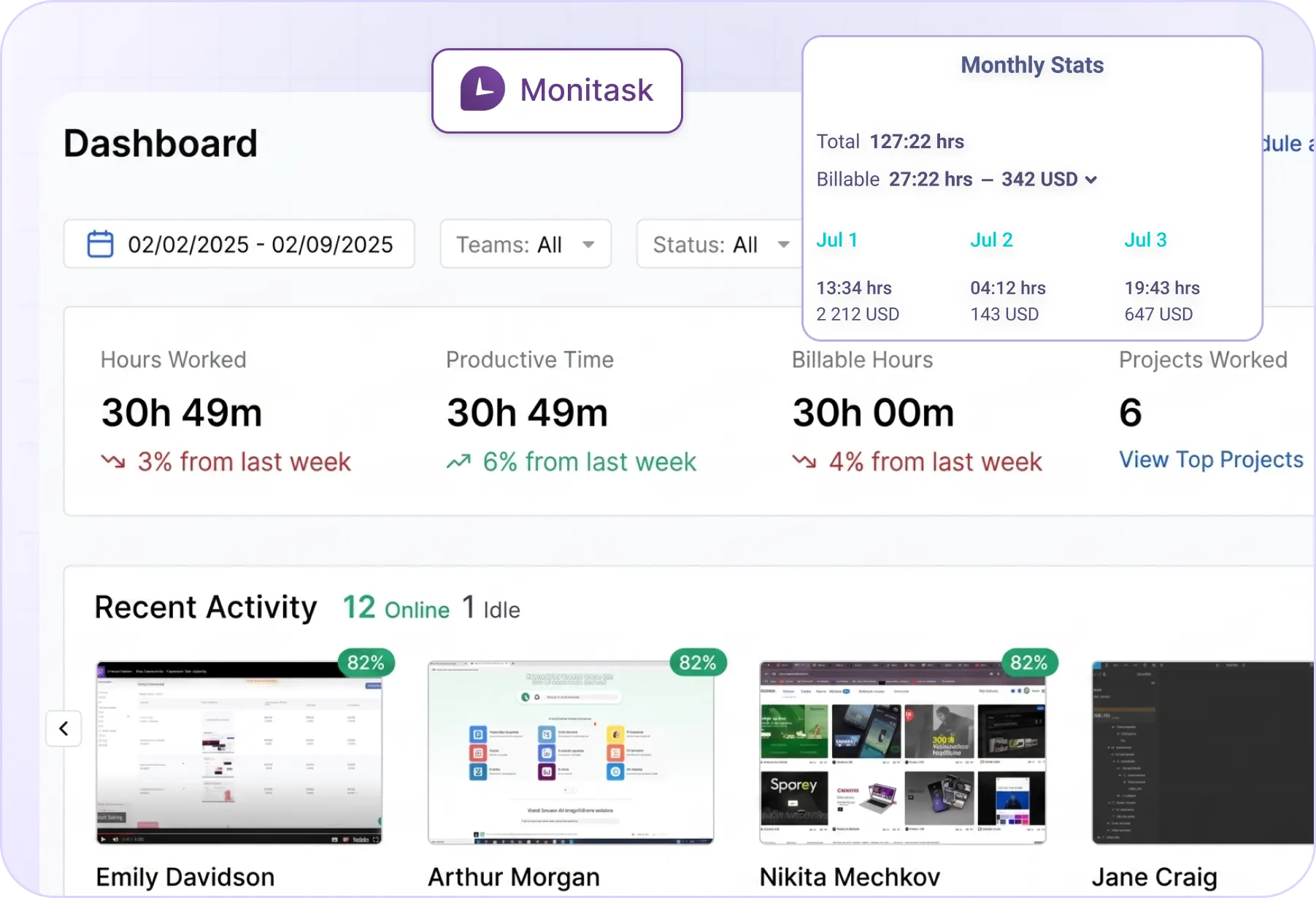
Task: Select Jul 3 in Monthly Stats
Action: coord(1145,239)
